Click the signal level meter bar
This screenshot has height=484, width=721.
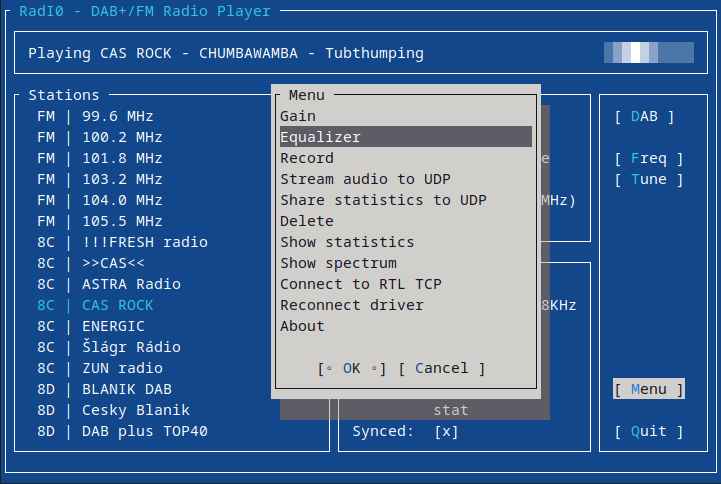[x=649, y=52]
